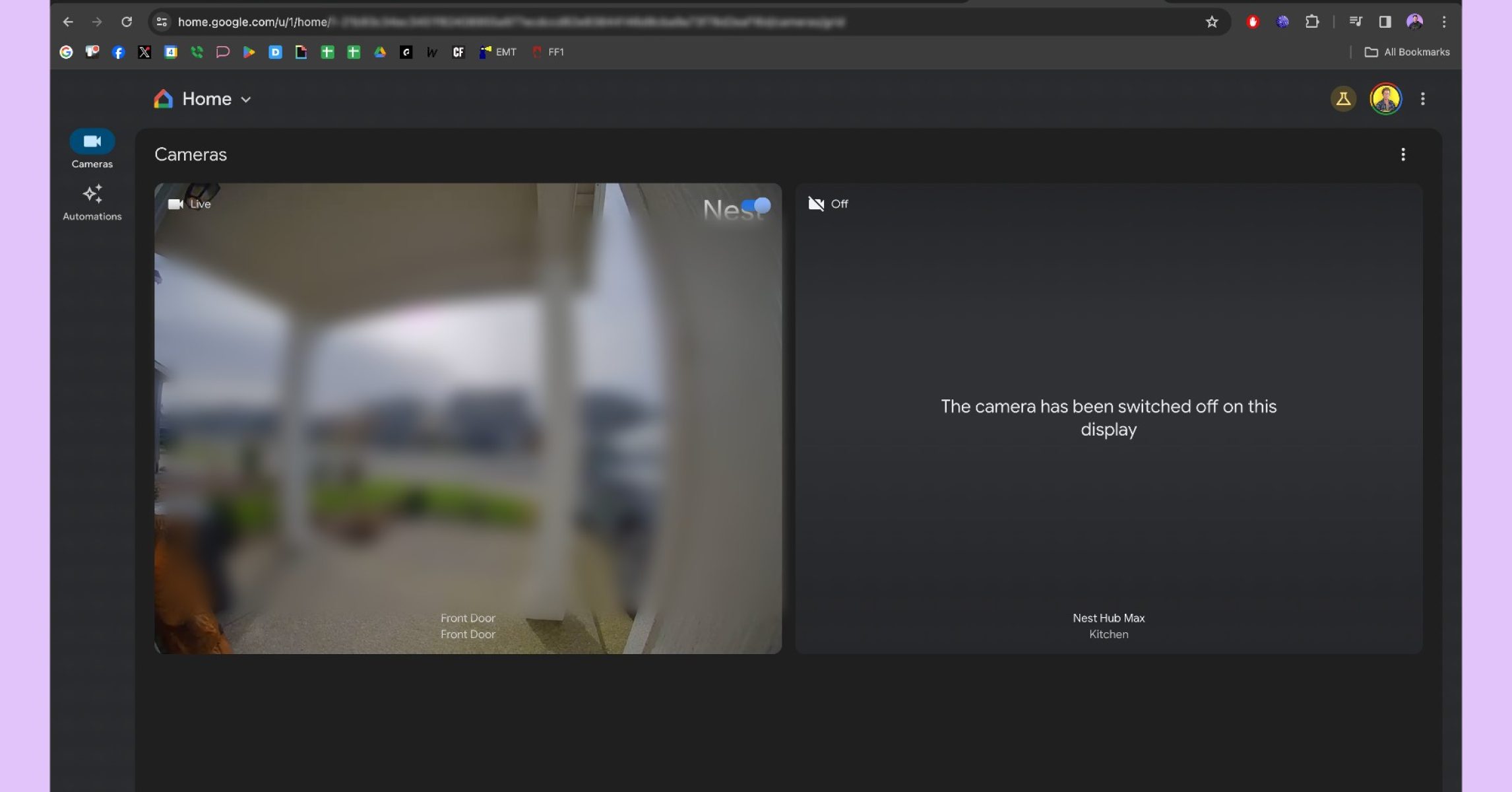
Task: Open the Chrome extensions puzzle icon
Action: coord(1311,22)
